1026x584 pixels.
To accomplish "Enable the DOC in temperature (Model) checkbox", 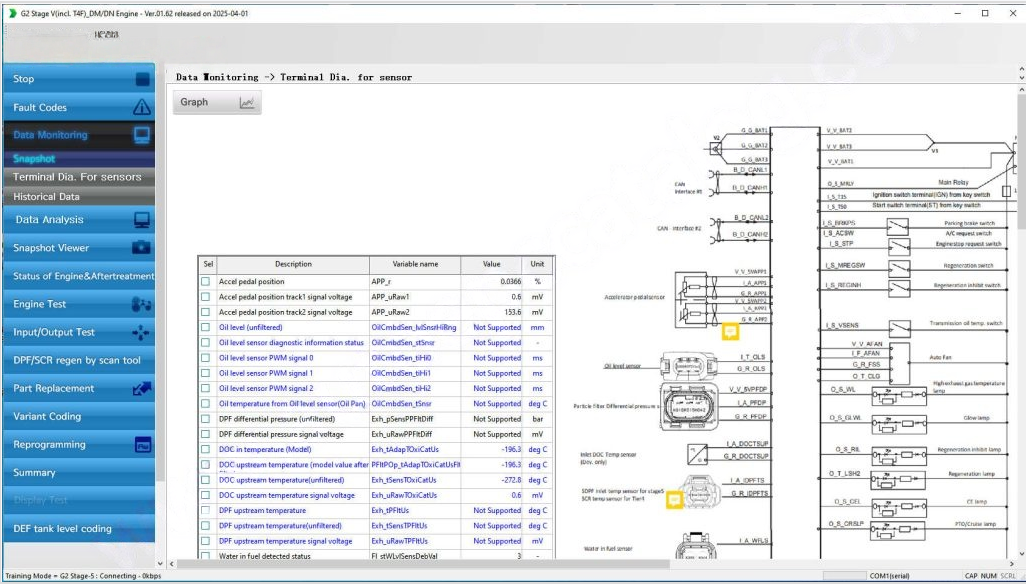I will click(x=206, y=449).
